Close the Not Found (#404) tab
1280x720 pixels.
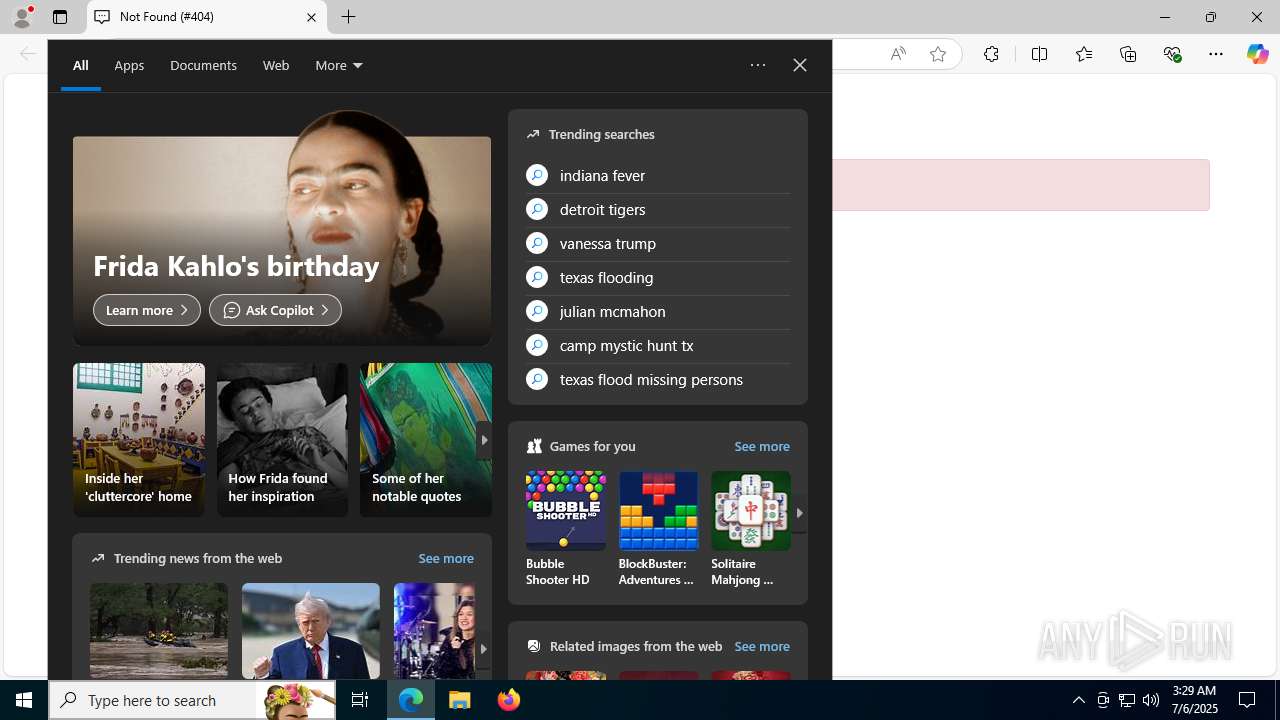[311, 17]
